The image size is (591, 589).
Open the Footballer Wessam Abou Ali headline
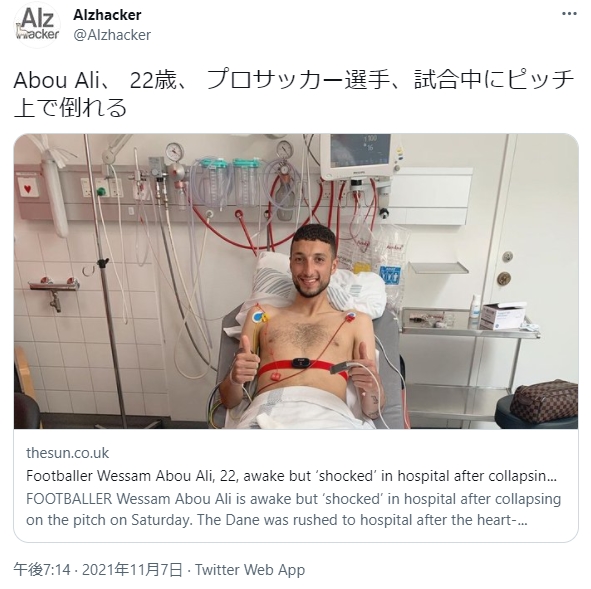[x=291, y=476]
